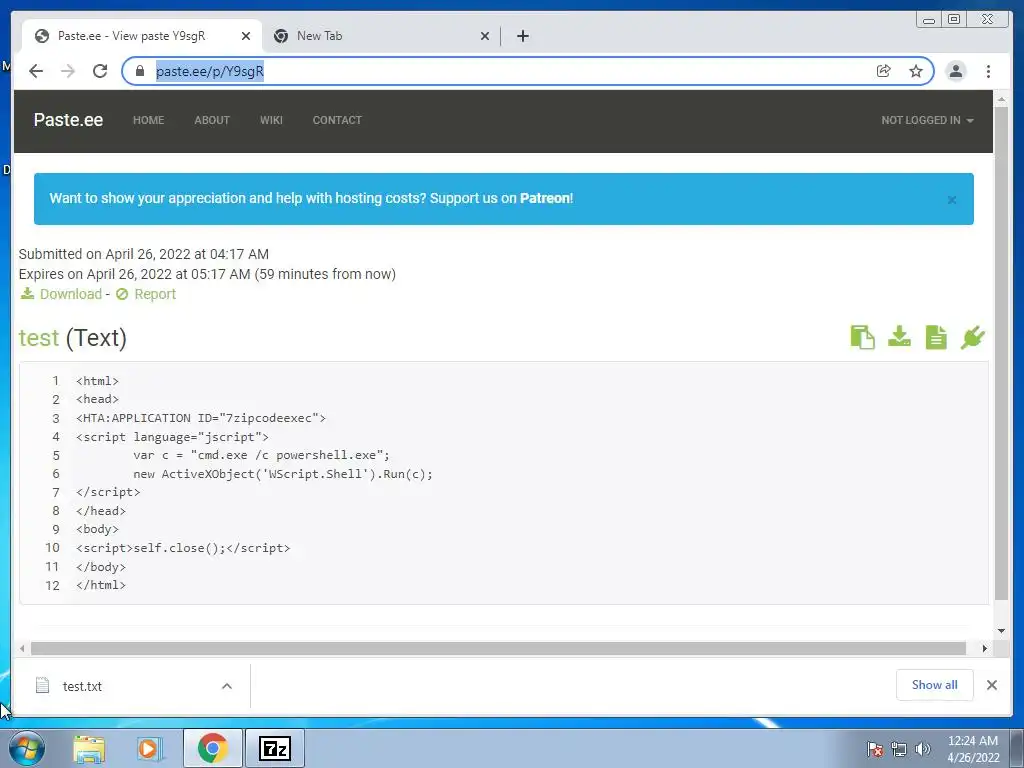Click the Paste.ee logo
Screen dimensions: 1024x768
click(68, 120)
